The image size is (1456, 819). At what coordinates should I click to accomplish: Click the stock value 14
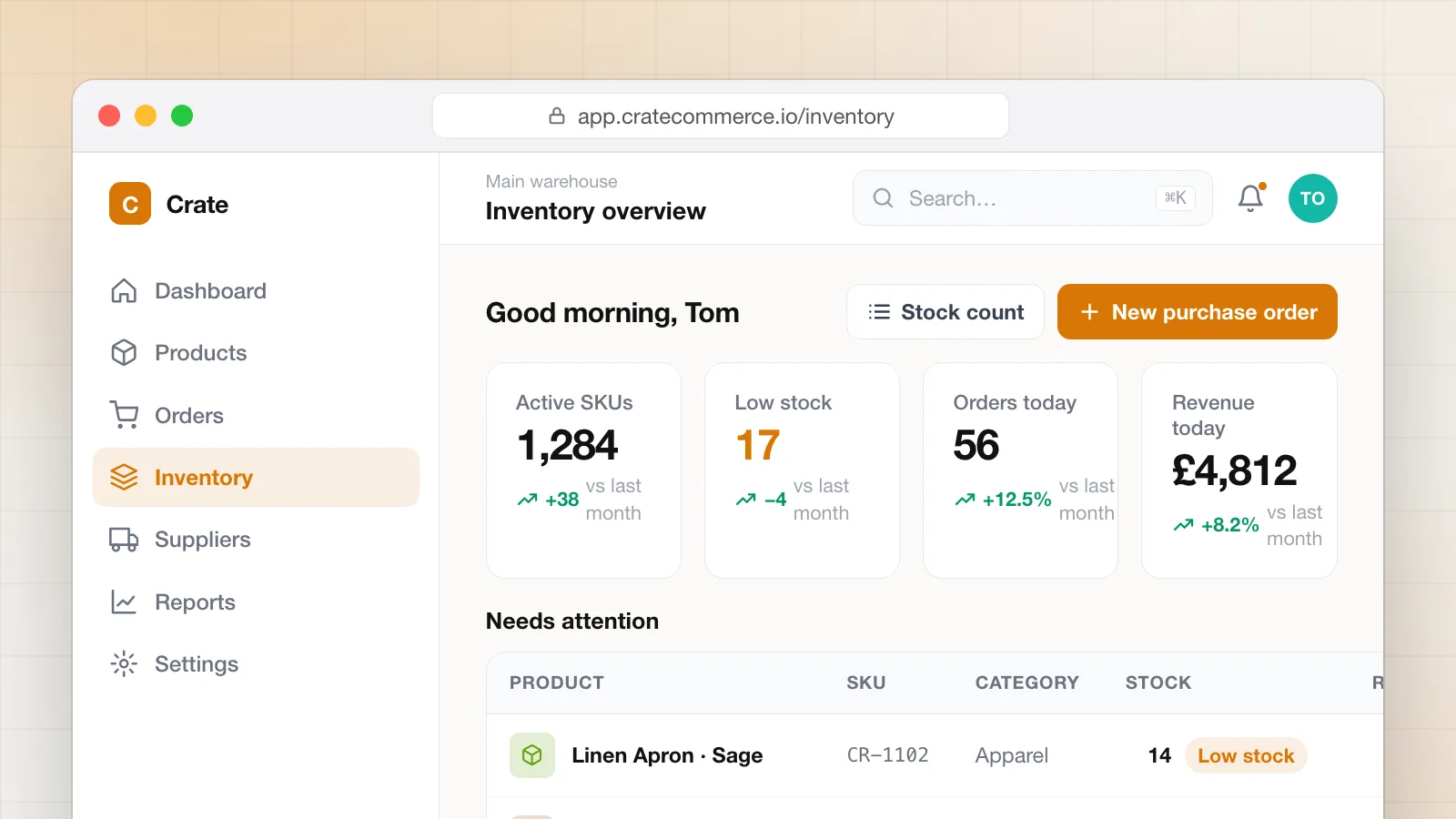click(1159, 755)
